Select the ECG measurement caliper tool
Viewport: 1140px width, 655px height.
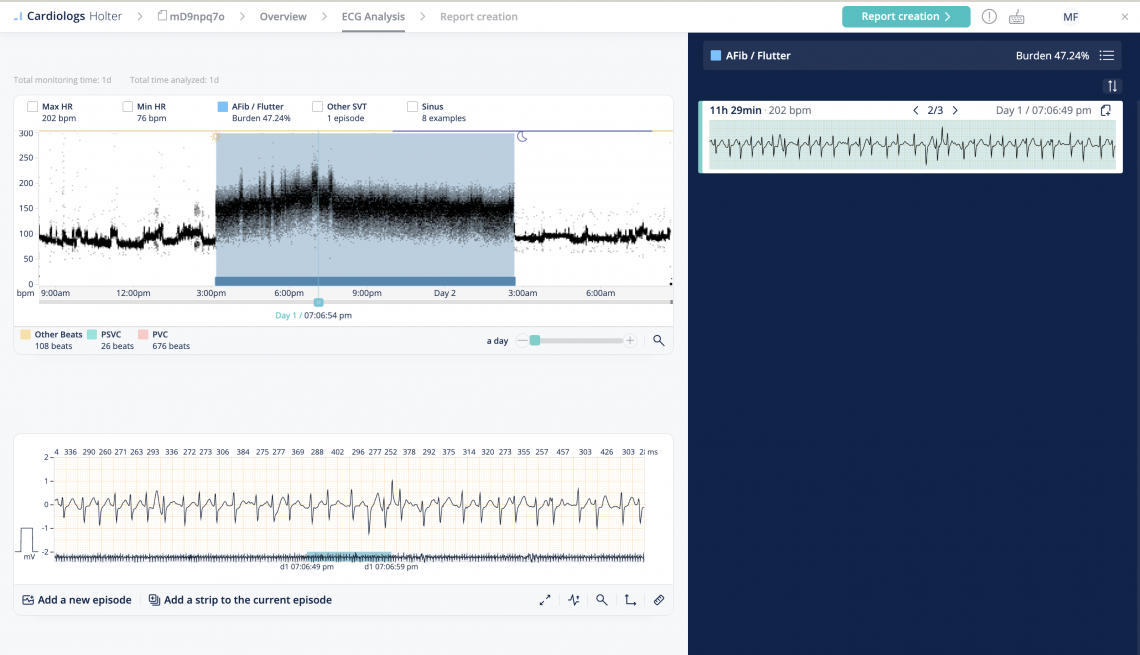(574, 600)
